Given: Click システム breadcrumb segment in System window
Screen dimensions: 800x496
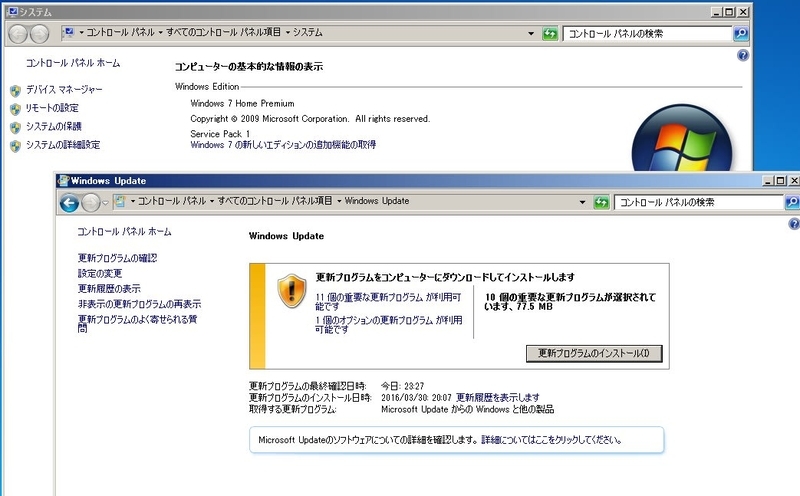Looking at the screenshot, I should click(x=308, y=33).
